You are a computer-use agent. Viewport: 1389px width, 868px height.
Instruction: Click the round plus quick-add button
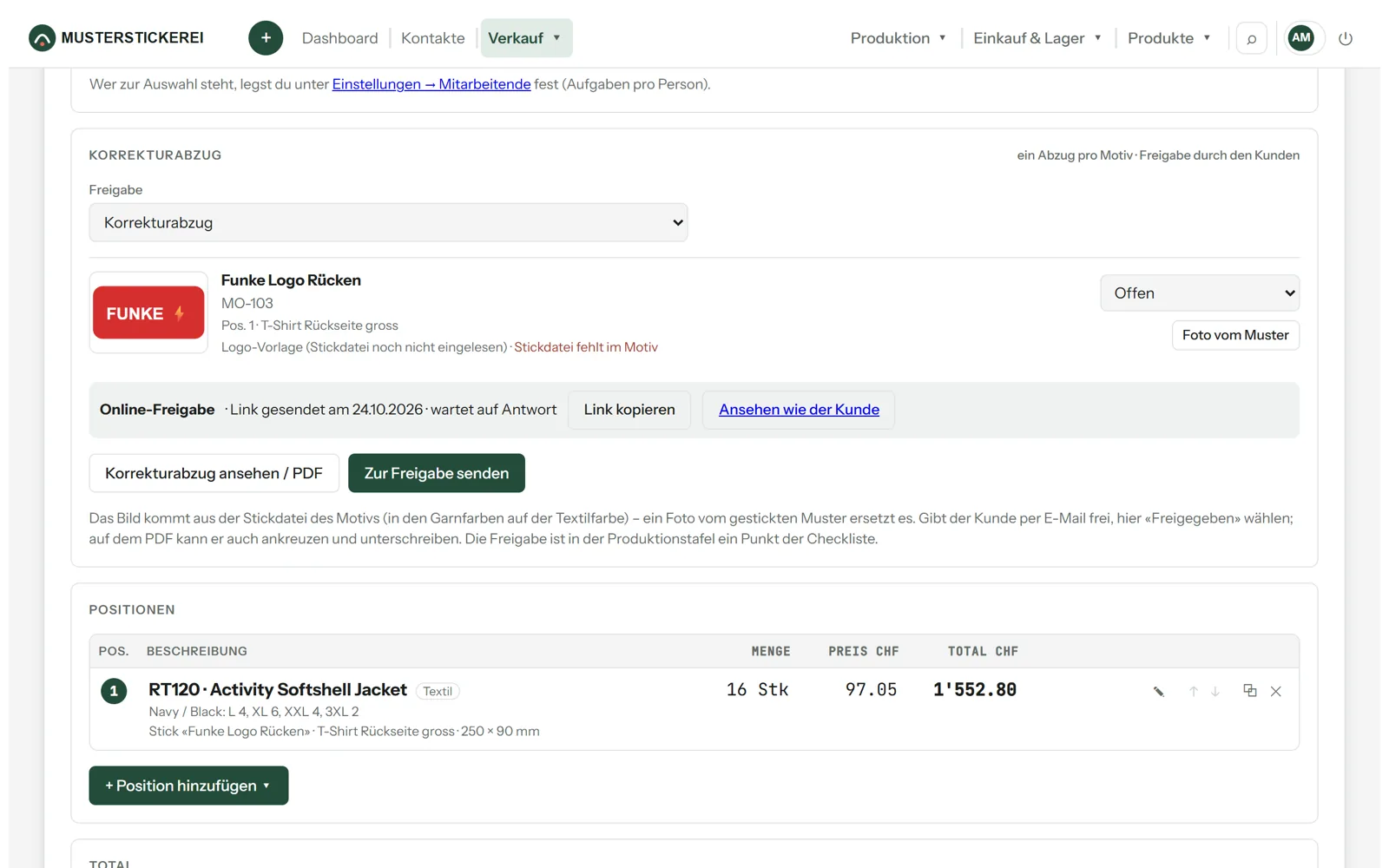266,38
